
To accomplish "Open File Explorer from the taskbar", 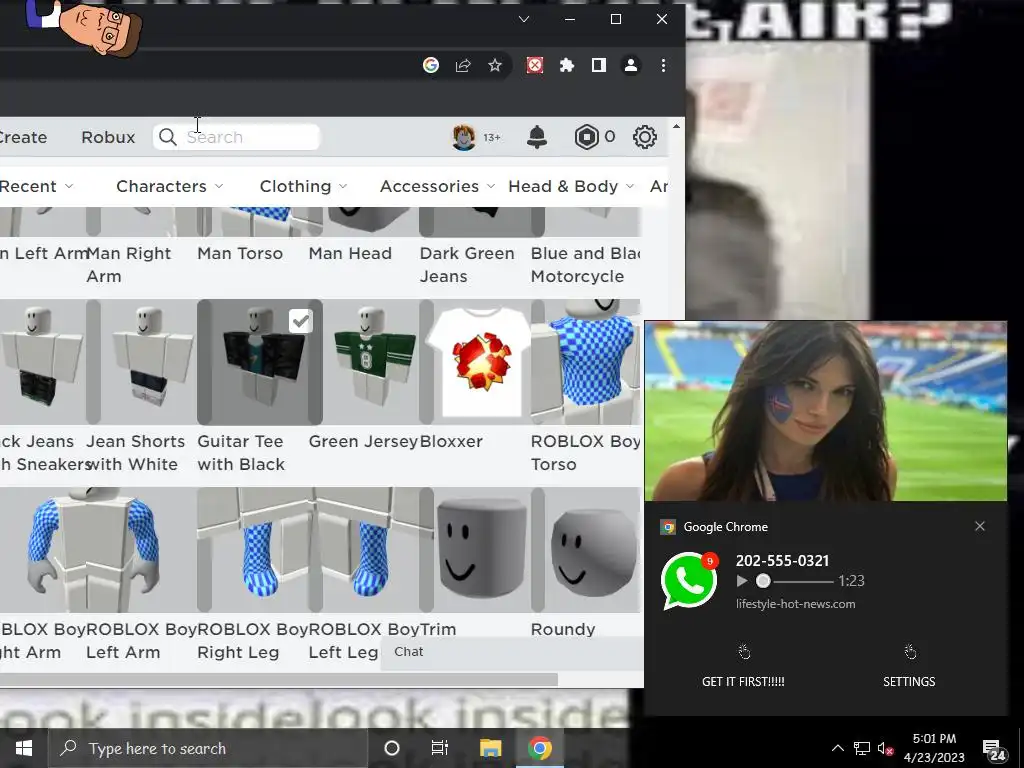I will coord(490,748).
